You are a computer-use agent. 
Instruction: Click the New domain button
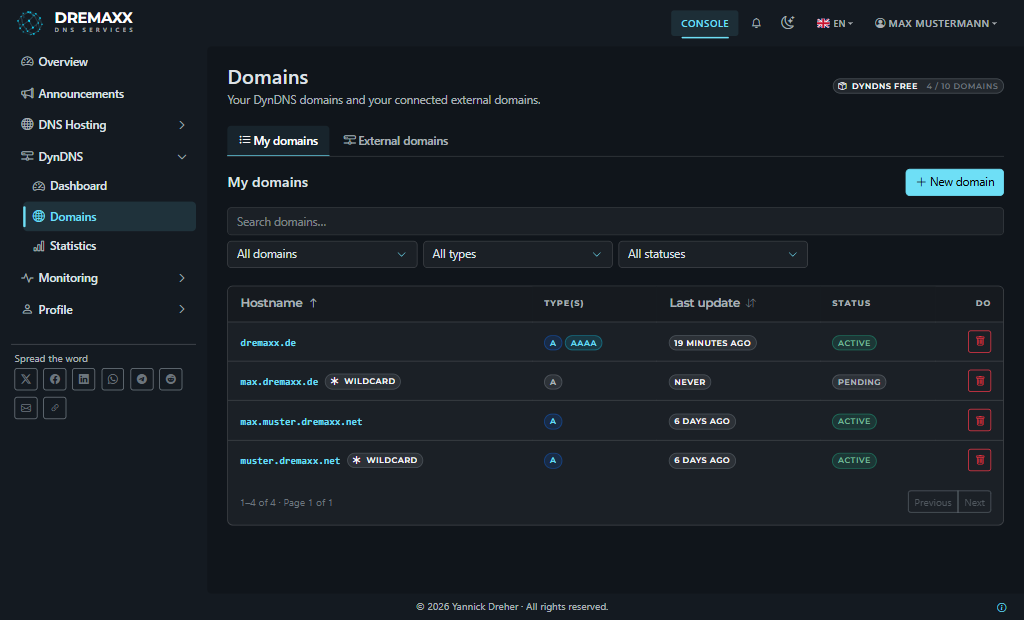[x=954, y=182]
